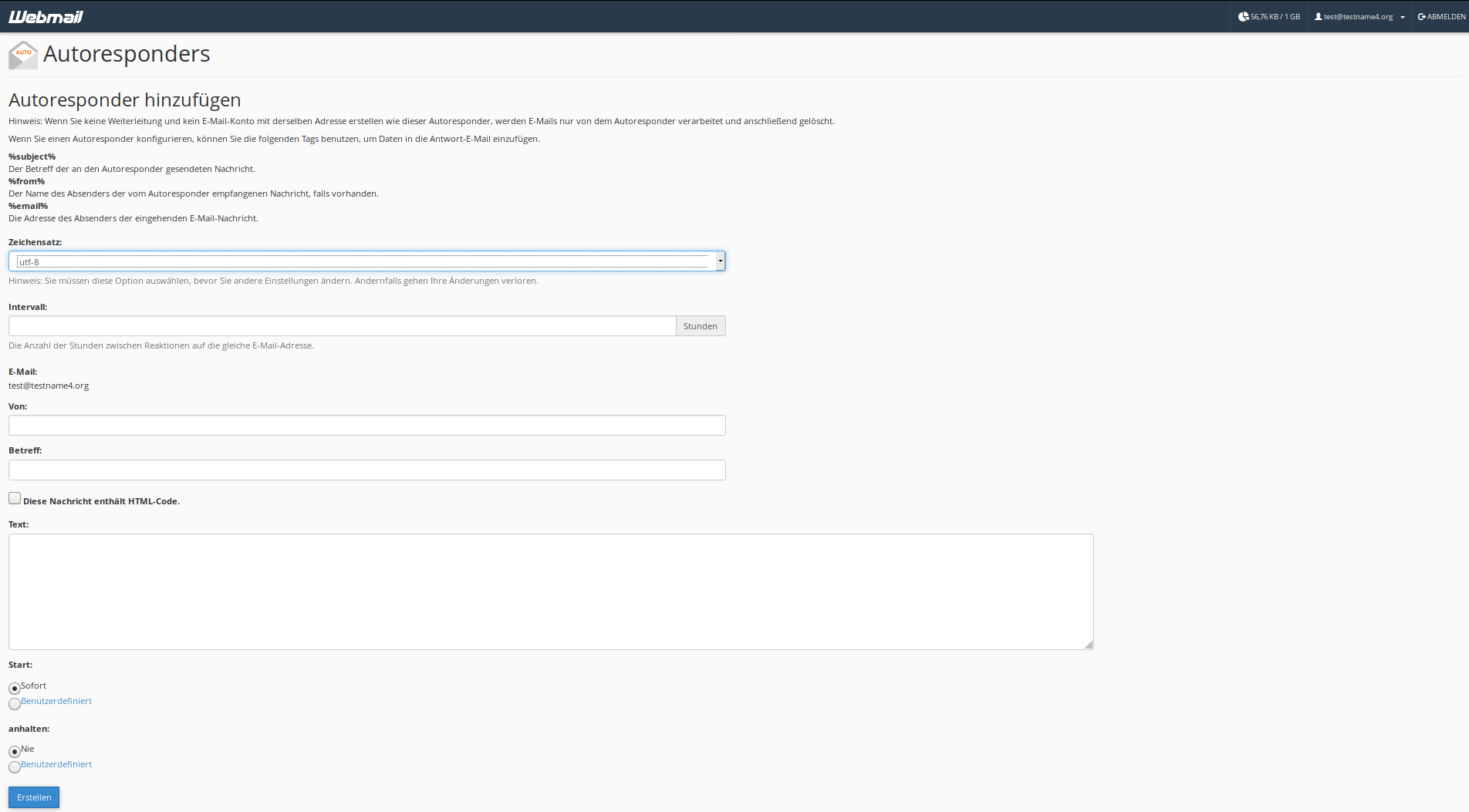The height and width of the screenshot is (812, 1469).
Task: Open the test@testname4.org account dropdown
Action: click(x=1359, y=16)
